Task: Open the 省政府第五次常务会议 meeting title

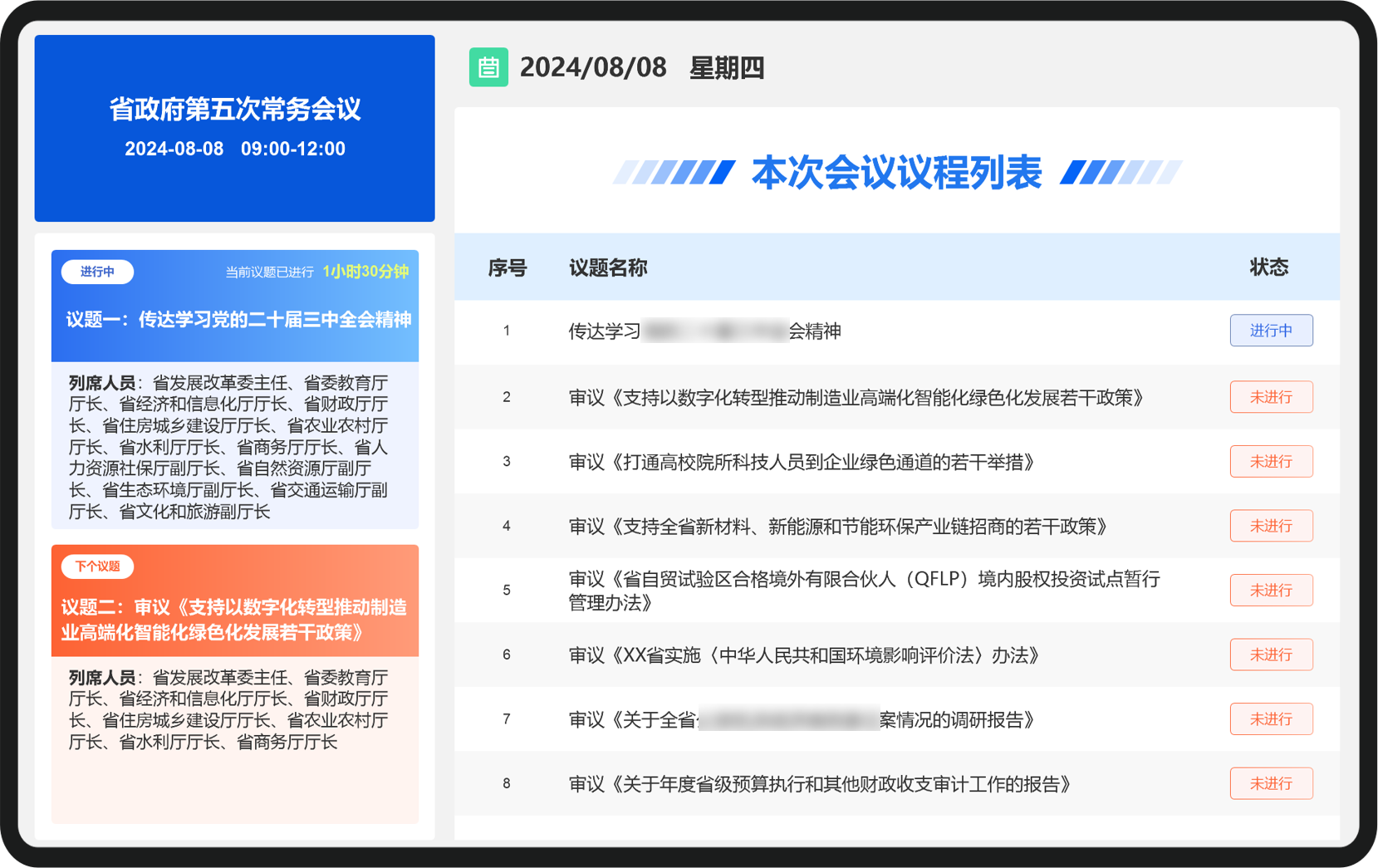Action: (x=235, y=109)
